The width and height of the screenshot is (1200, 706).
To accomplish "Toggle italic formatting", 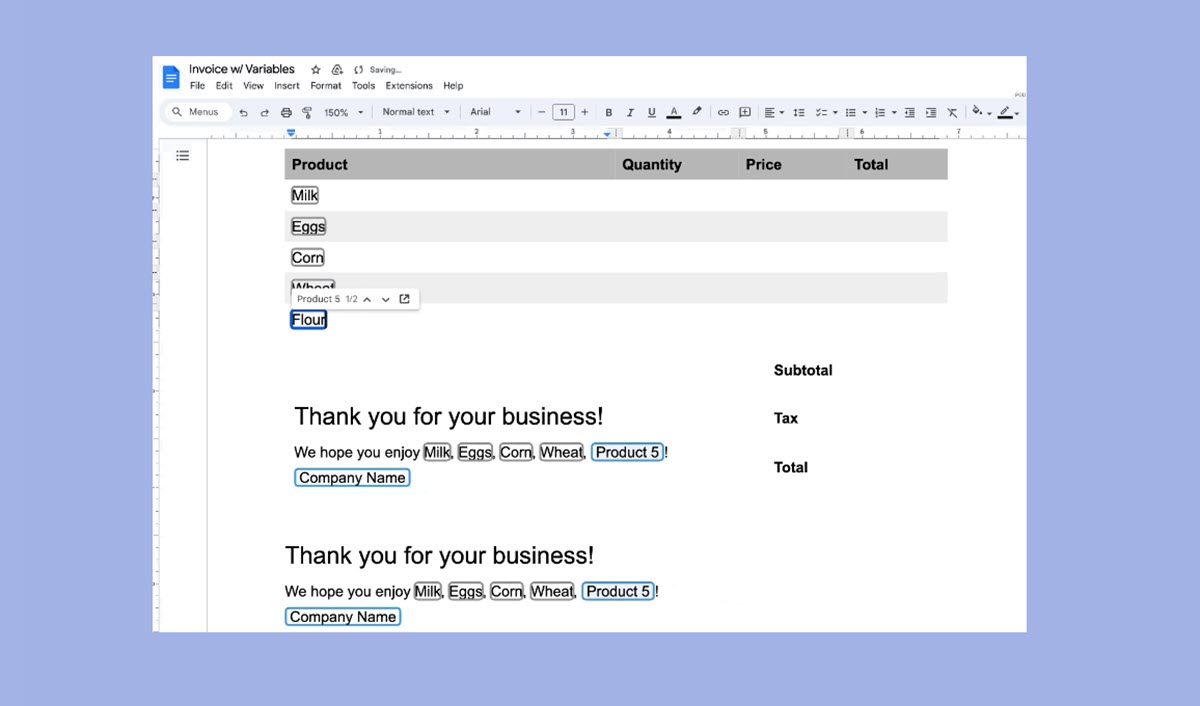I will pos(630,113).
